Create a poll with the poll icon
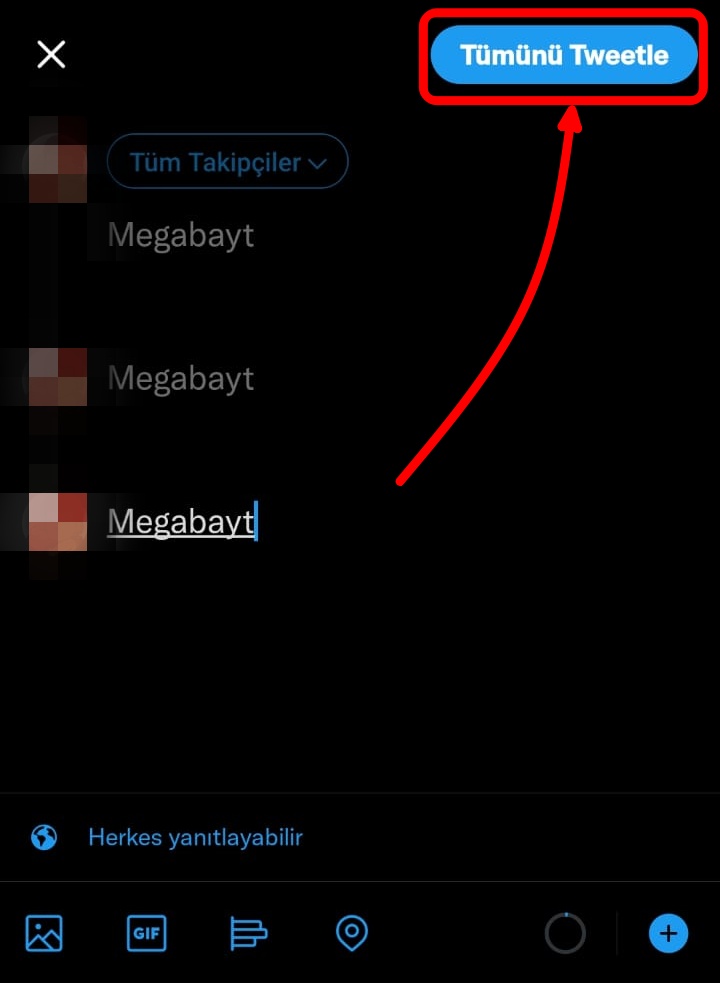Image resolution: width=720 pixels, height=983 pixels. point(249,933)
